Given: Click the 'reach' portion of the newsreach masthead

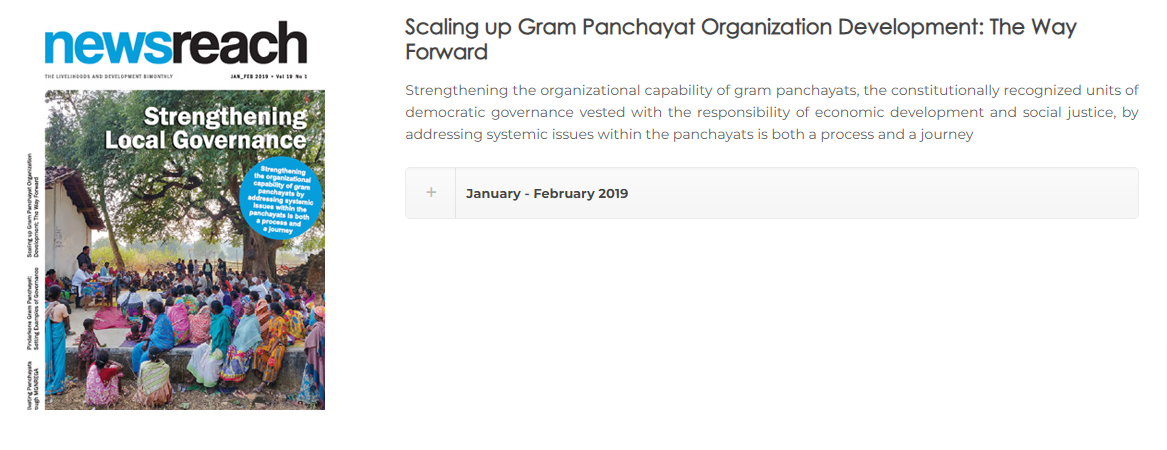Looking at the screenshot, I should click(x=240, y=43).
